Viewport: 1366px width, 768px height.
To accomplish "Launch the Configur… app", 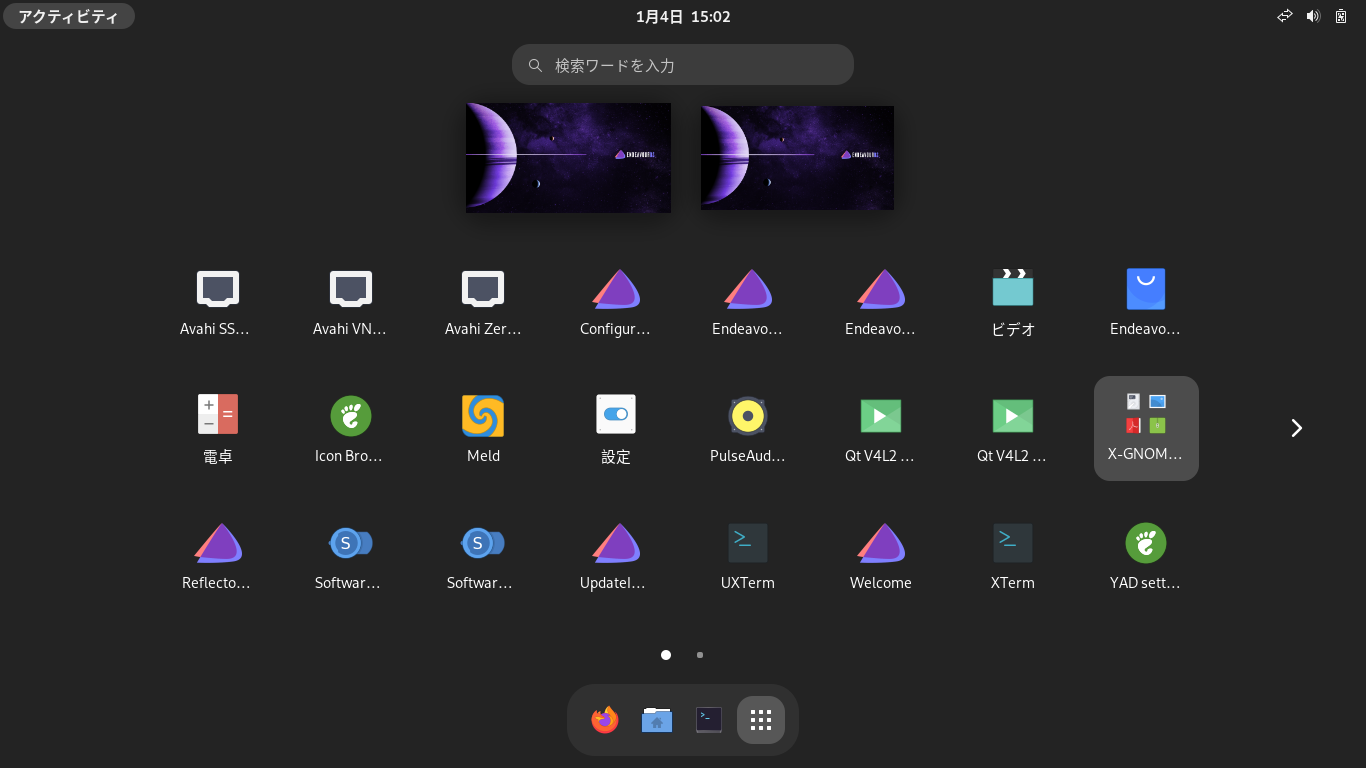I will tap(616, 300).
